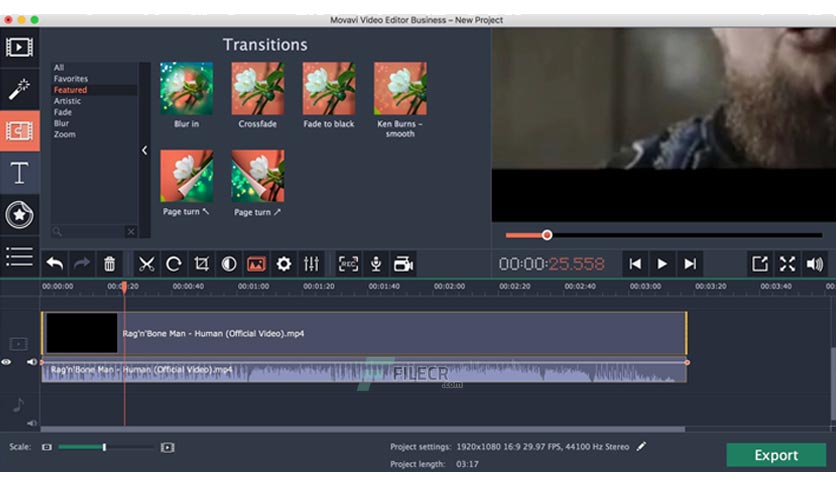Select the Crop tool
The height and width of the screenshot is (484, 836).
(x=202, y=264)
